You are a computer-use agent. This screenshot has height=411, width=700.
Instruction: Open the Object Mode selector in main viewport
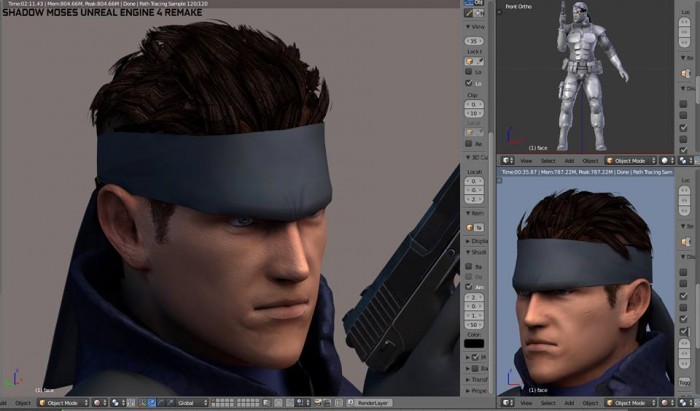(63, 403)
